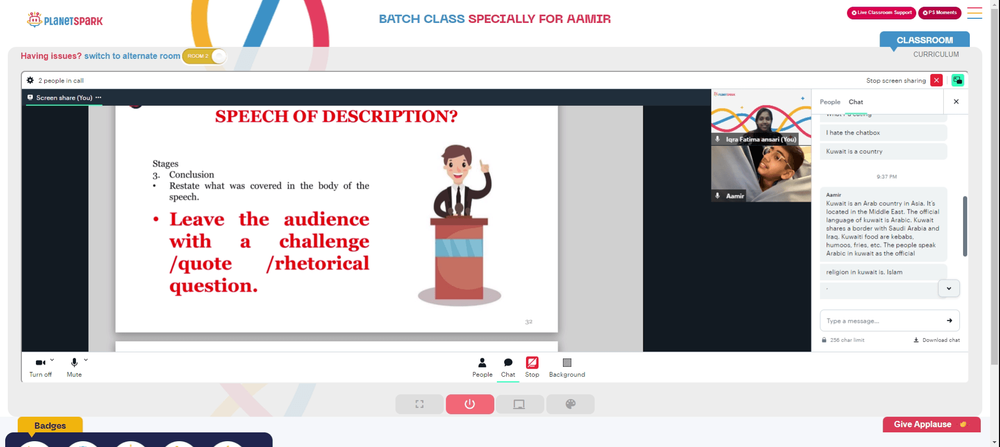This screenshot has height=447, width=1000.
Task: Send the chat message with arrow icon
Action: click(x=949, y=321)
